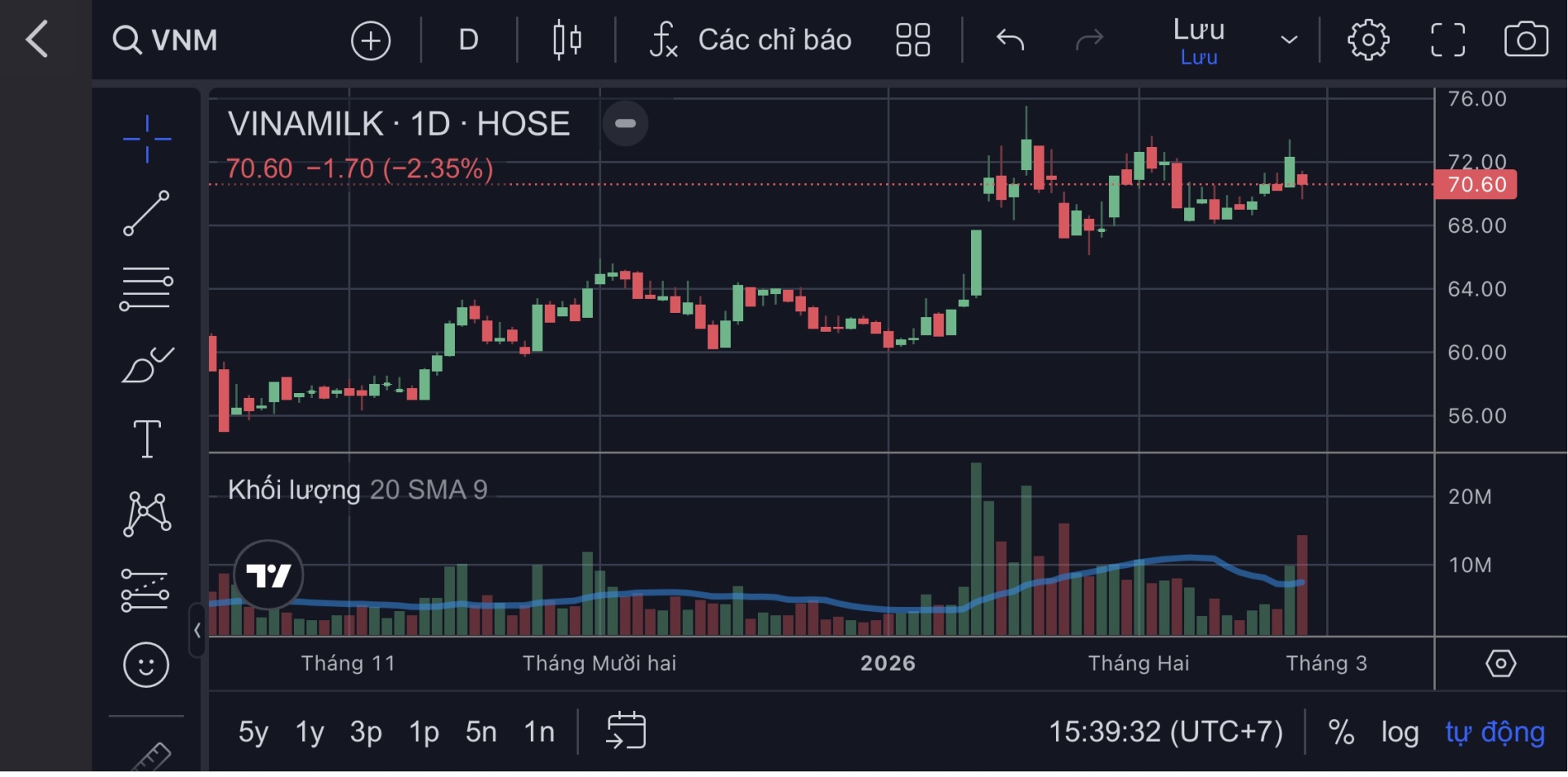The image size is (1568, 777).
Task: Open Các chỉ báo indicators
Action: point(751,39)
